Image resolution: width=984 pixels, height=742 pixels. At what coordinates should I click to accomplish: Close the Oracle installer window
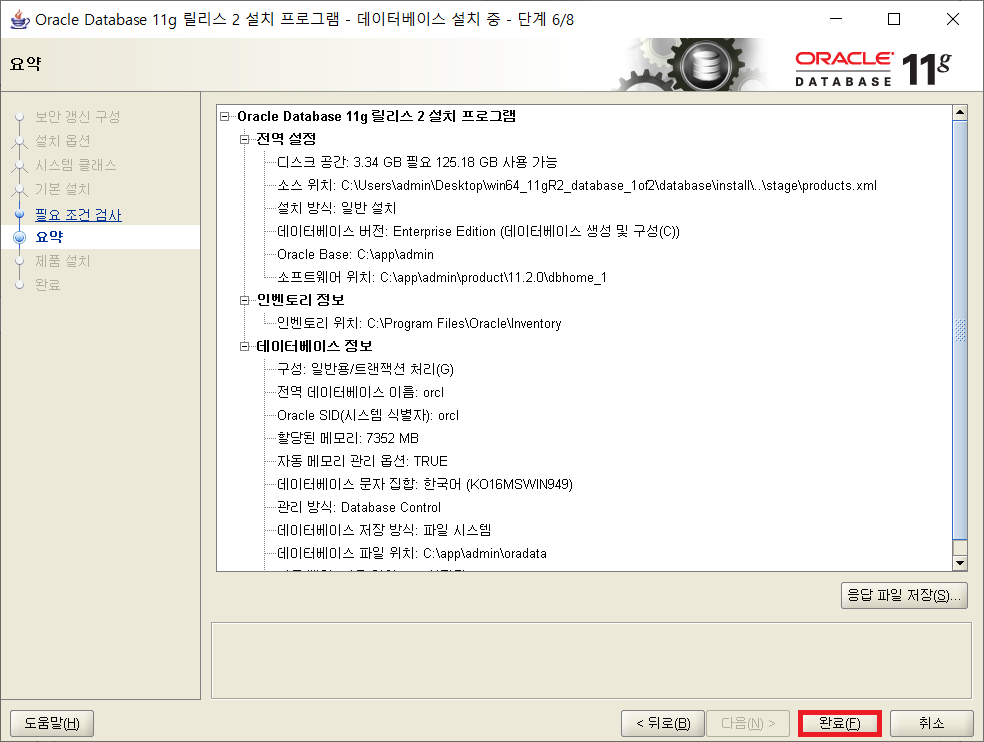coord(953,19)
